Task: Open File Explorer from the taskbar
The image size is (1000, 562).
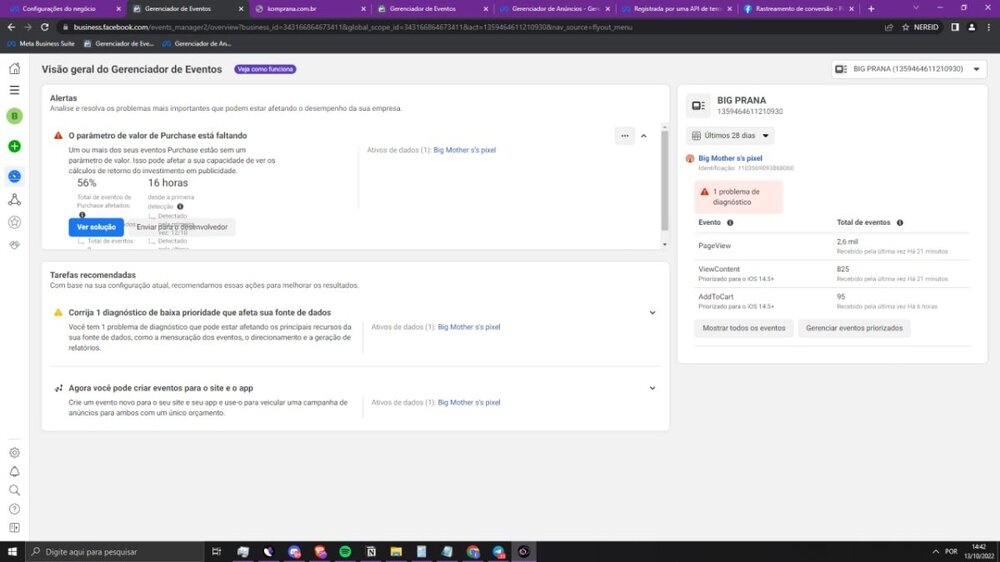Action: click(396, 551)
